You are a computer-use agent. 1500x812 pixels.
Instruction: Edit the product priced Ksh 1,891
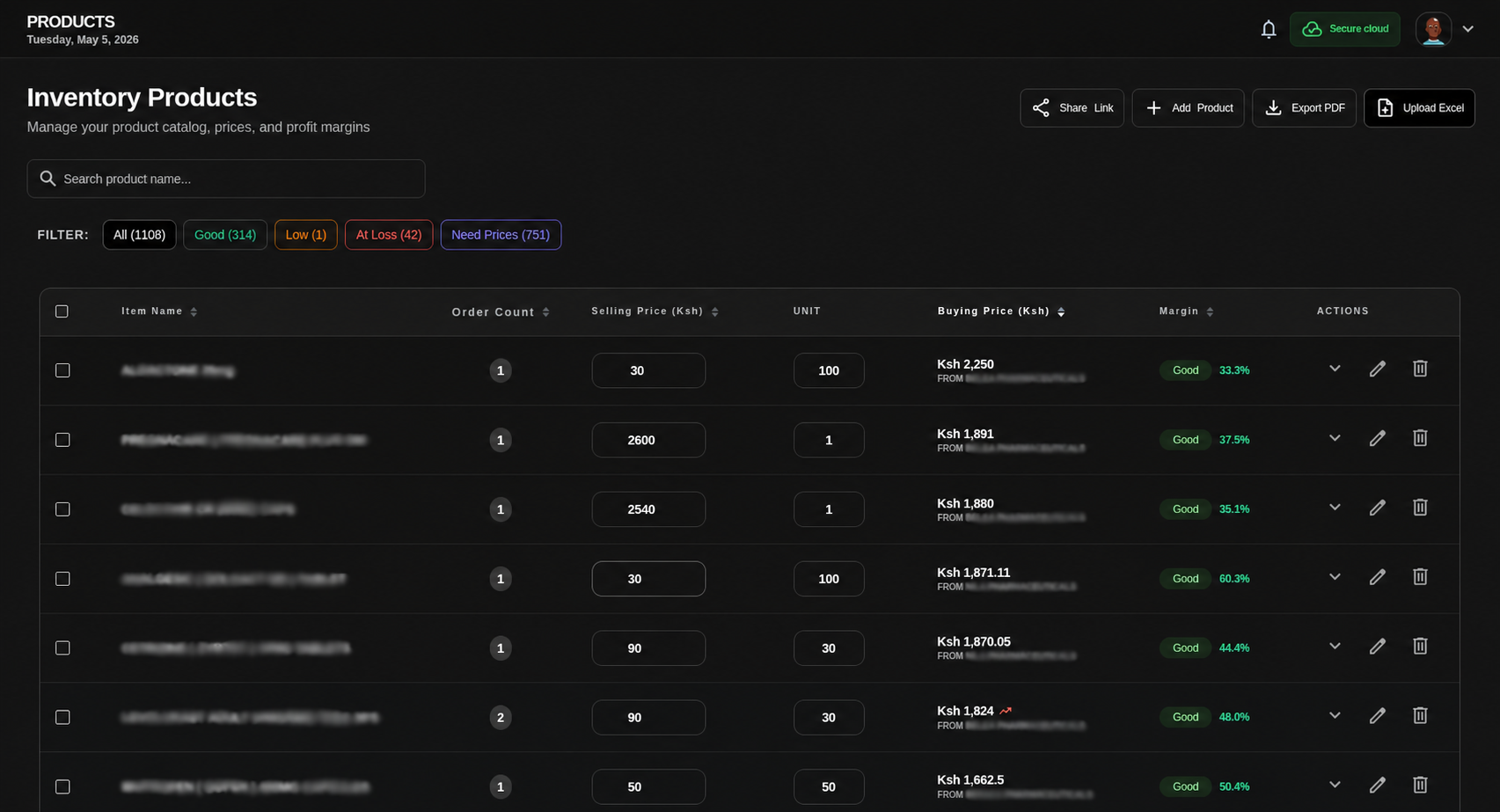click(x=1378, y=438)
